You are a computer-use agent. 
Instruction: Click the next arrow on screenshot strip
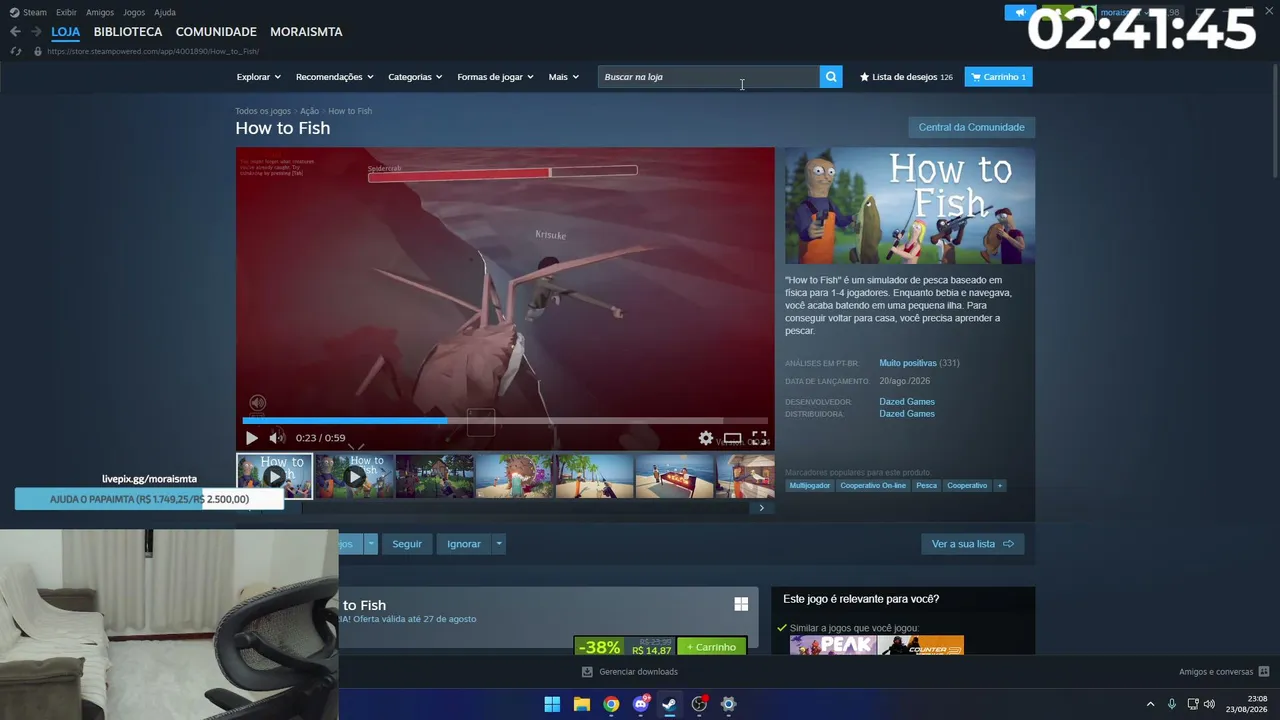(x=761, y=508)
